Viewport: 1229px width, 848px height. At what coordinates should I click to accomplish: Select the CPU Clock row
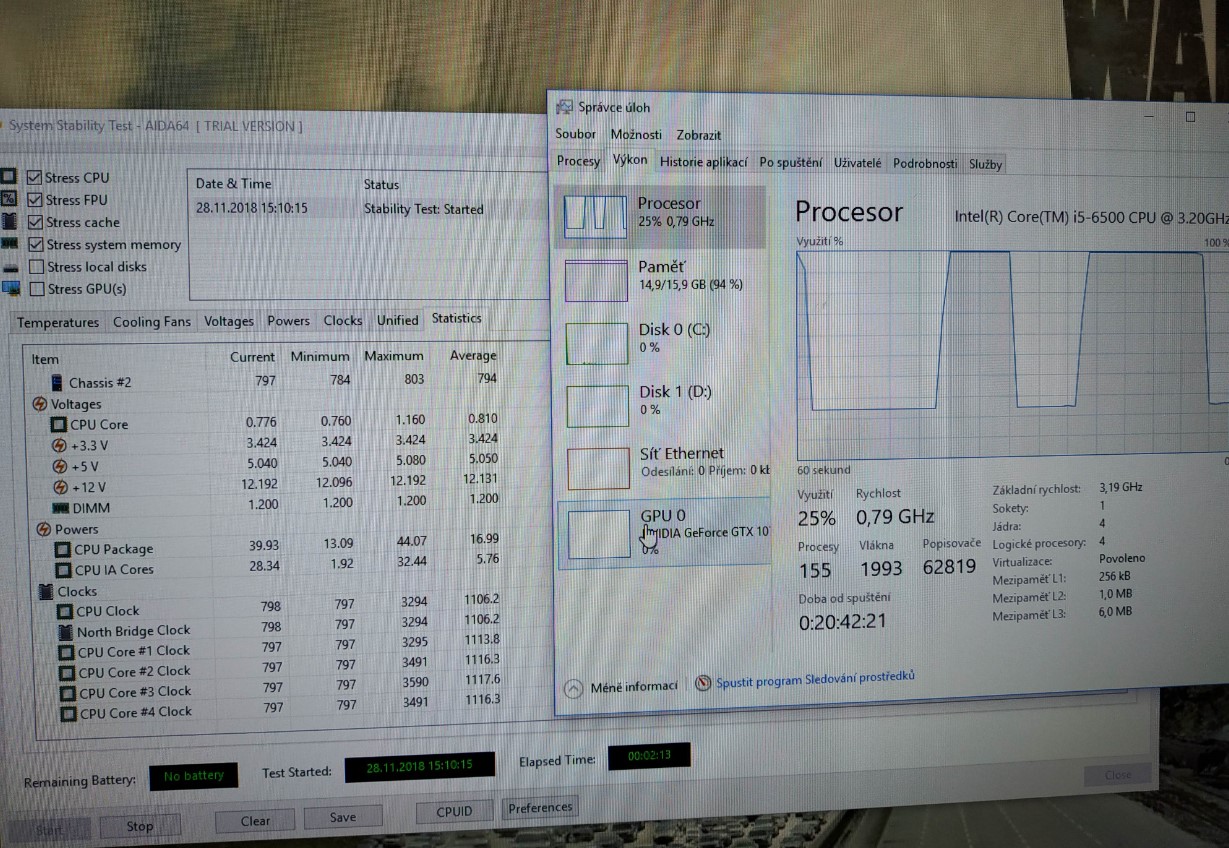pos(280,608)
